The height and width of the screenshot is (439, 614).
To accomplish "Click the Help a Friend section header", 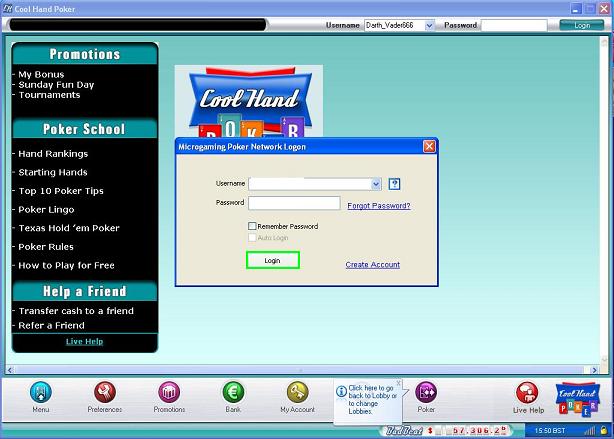I will coord(85,291).
